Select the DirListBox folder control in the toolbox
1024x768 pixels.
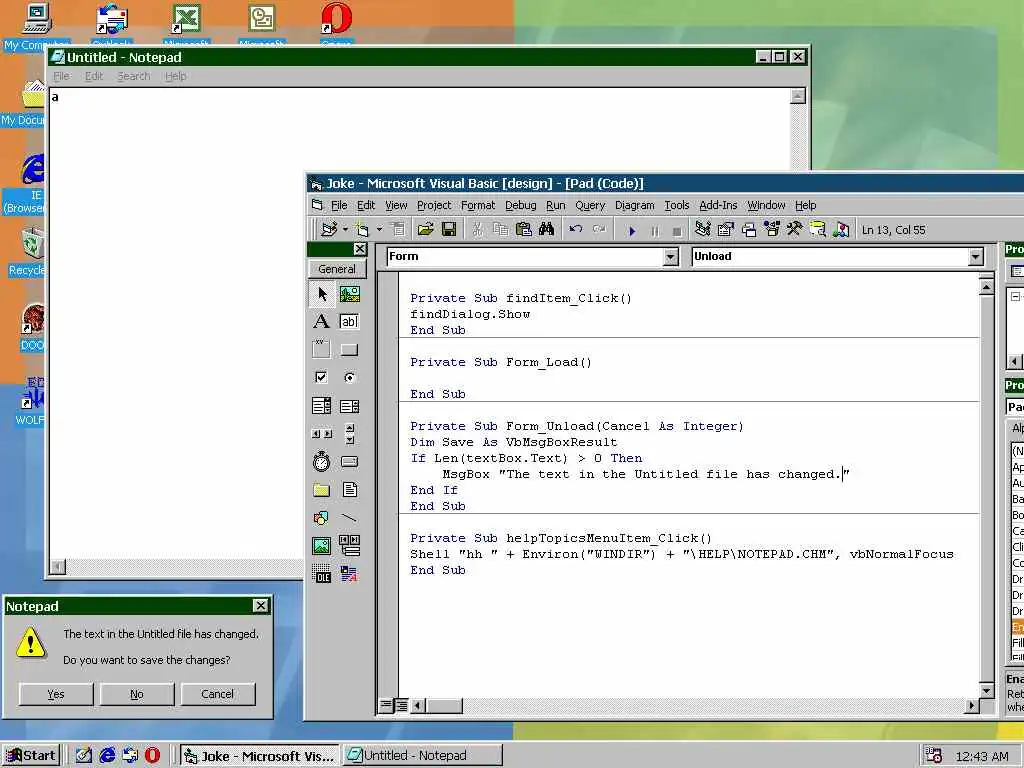(321, 490)
